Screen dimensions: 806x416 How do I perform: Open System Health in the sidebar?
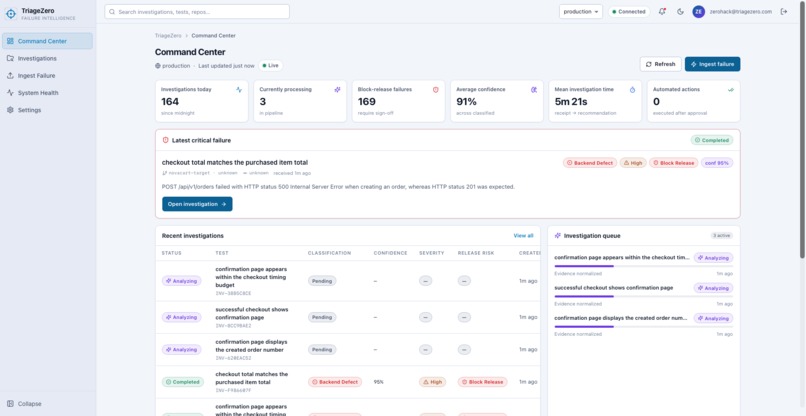tap(47, 93)
